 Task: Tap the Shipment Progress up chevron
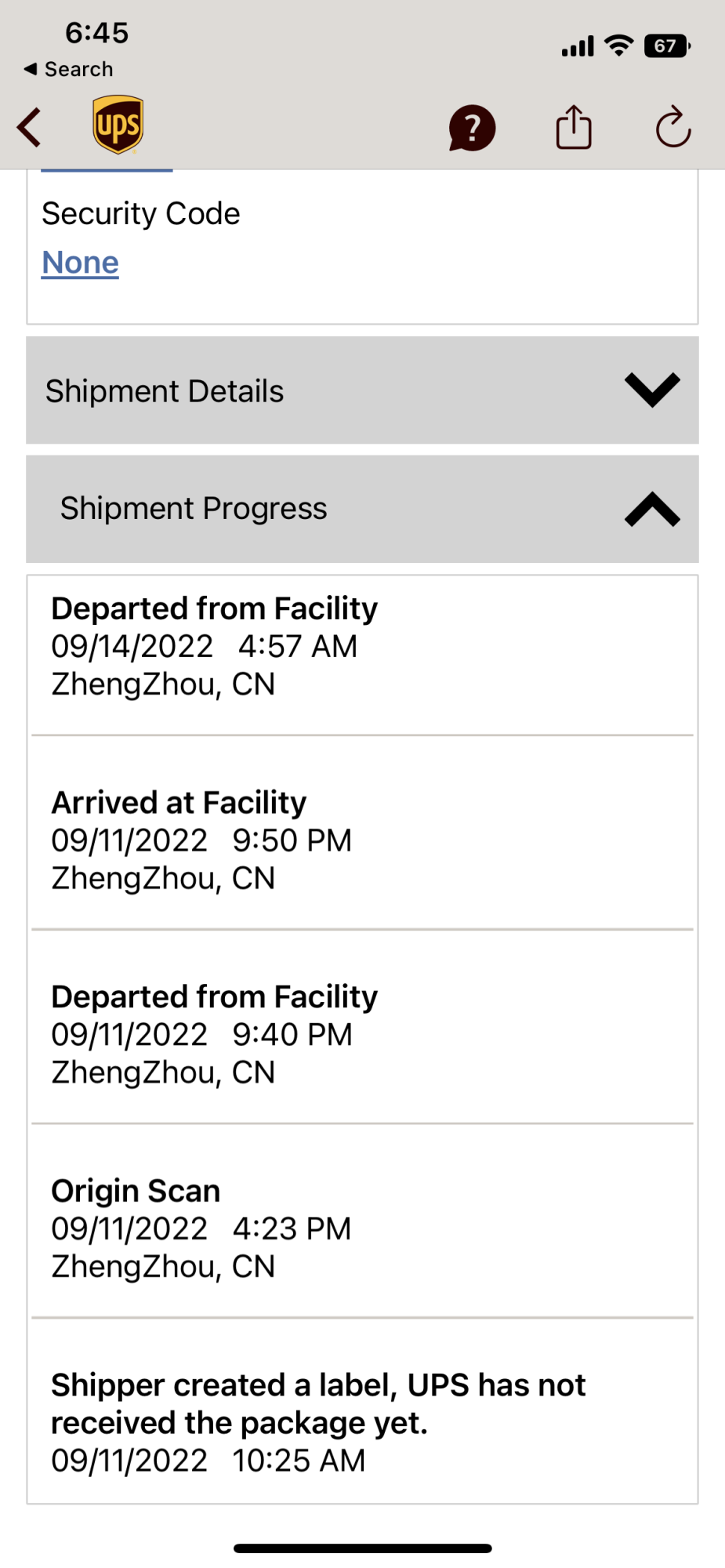pyautogui.click(x=652, y=510)
